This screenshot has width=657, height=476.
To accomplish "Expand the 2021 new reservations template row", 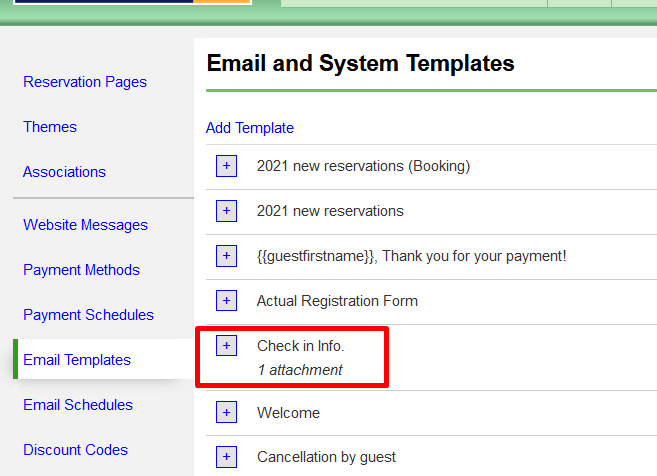I will (227, 211).
